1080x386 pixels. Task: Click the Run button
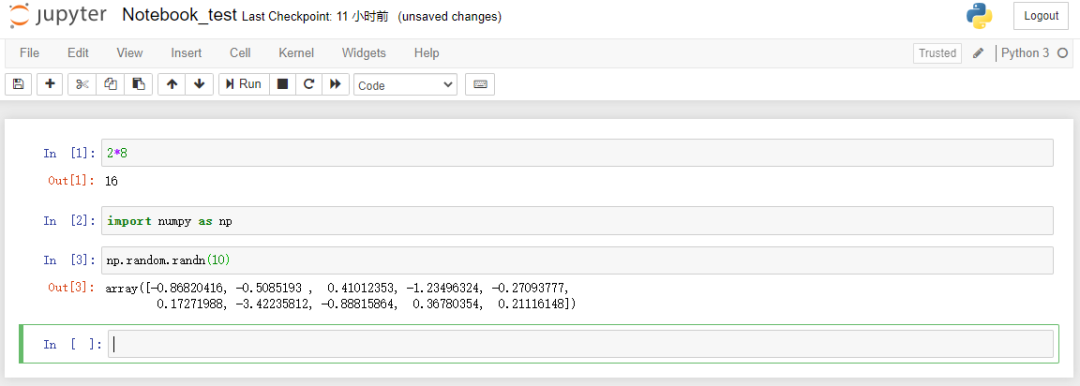coord(244,84)
